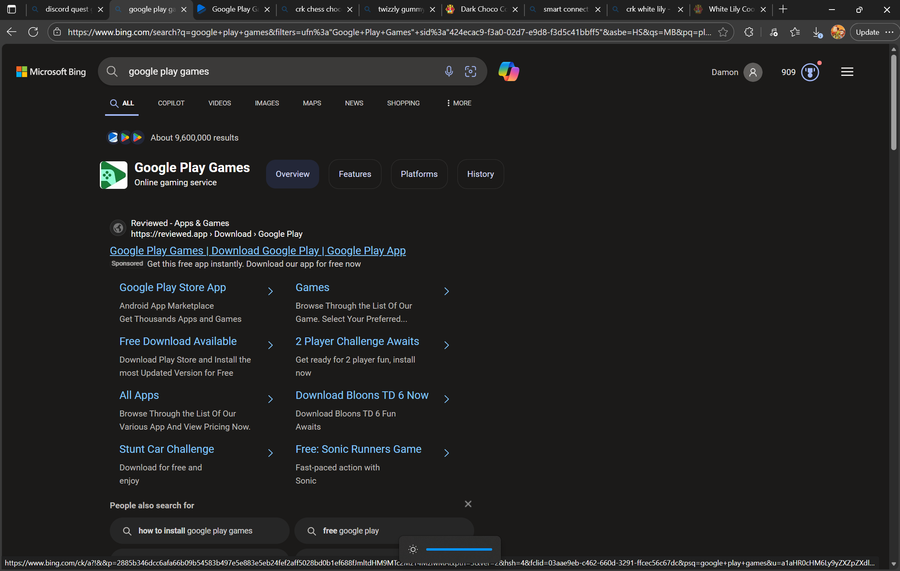Open Copilot via colorful Copilot icon
Screen dimensions: 900x571
[509, 72]
